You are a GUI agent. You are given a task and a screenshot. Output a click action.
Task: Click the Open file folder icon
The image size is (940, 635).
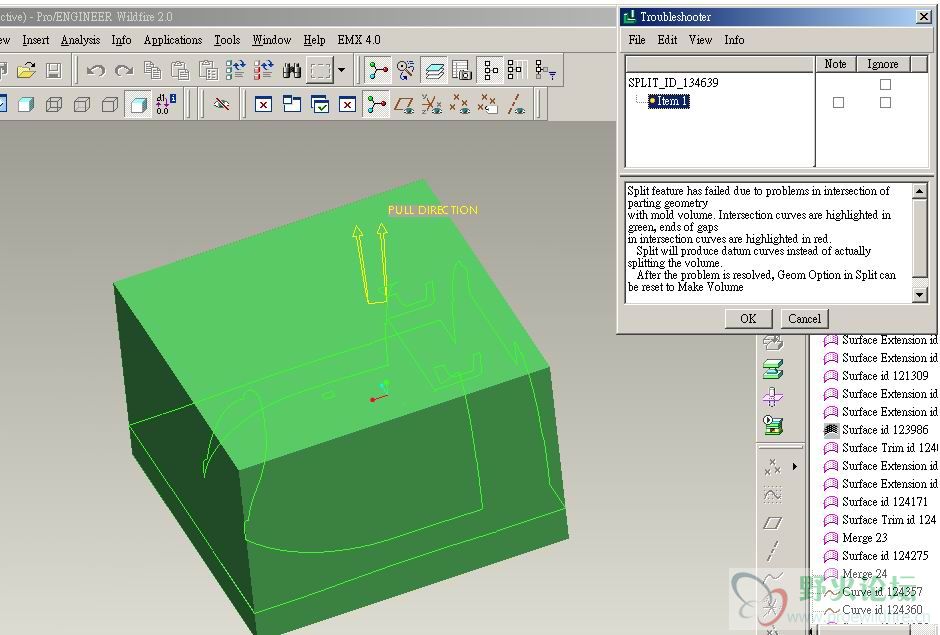pyautogui.click(x=26, y=70)
